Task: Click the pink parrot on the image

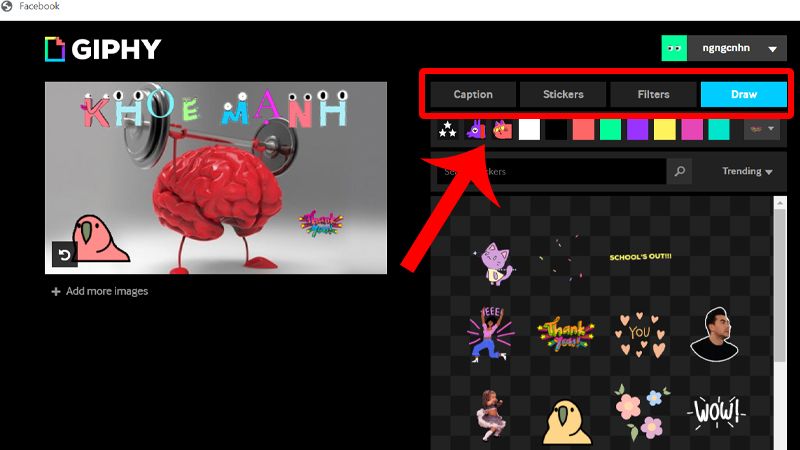Action: pos(99,238)
